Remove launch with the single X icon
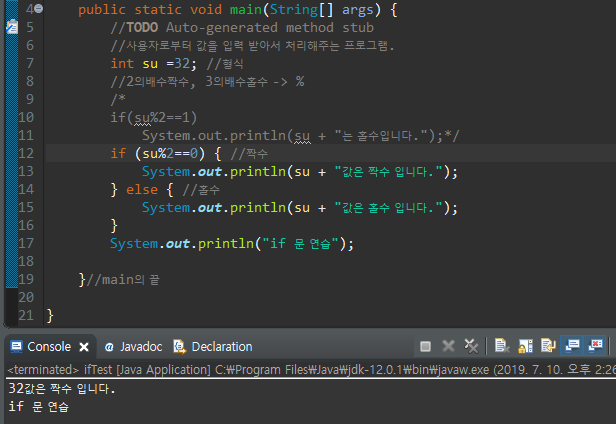The image size is (616, 424). (x=448, y=346)
